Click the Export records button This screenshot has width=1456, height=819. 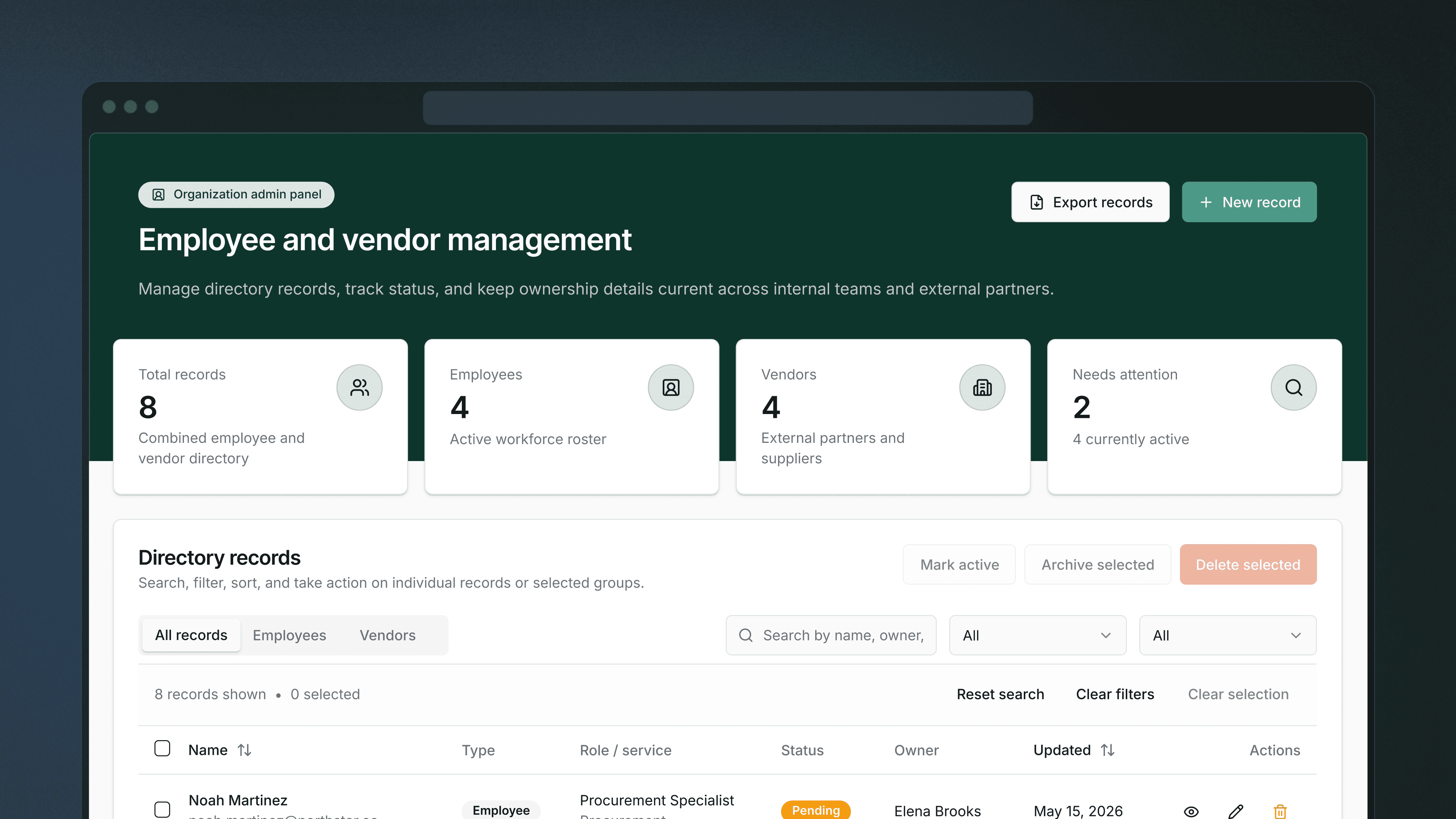click(1090, 202)
